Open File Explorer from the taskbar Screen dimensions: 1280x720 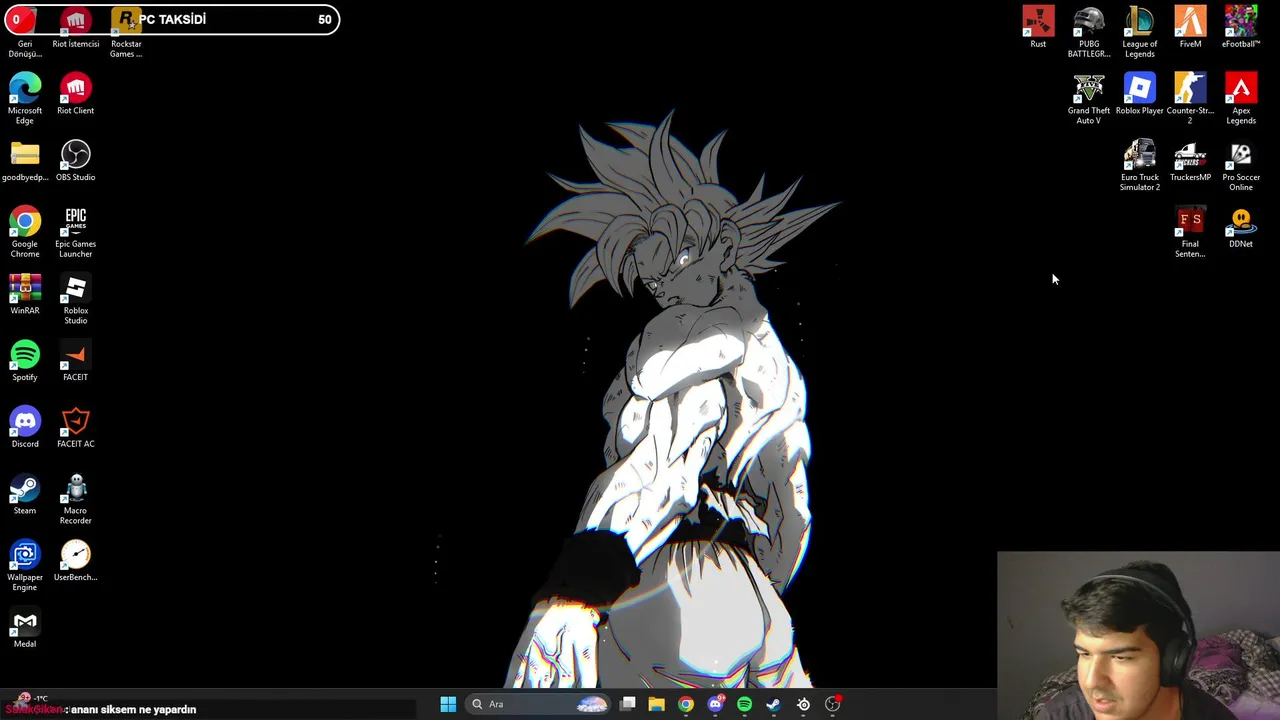[657, 704]
